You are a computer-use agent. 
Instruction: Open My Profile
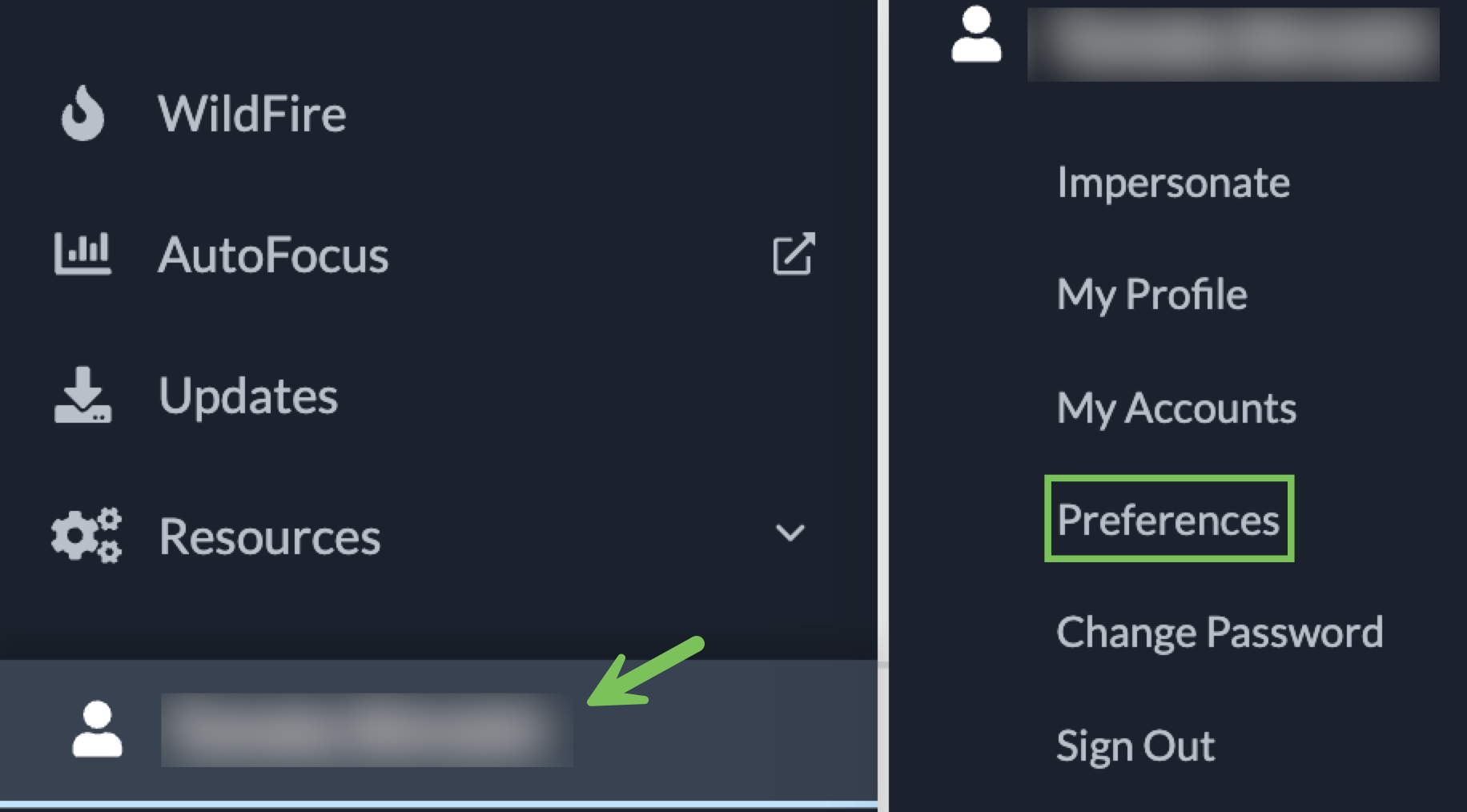(1151, 295)
